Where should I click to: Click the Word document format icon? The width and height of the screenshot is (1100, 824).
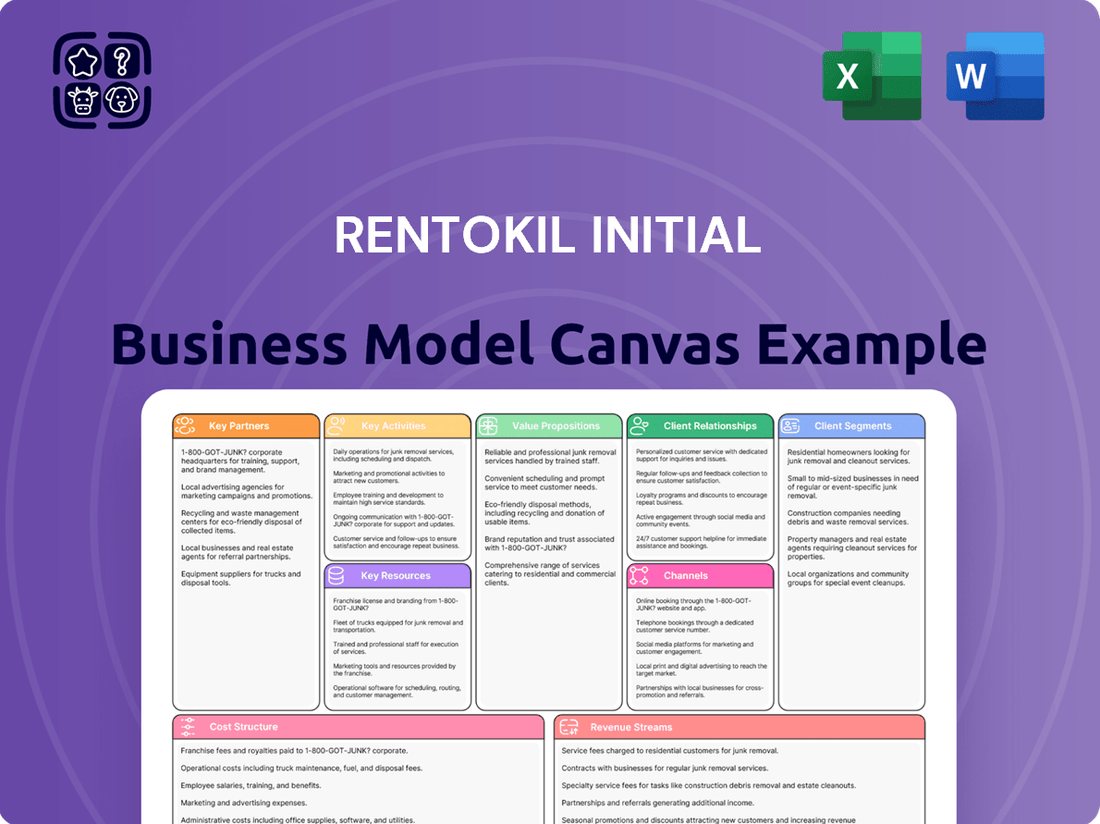pos(995,76)
